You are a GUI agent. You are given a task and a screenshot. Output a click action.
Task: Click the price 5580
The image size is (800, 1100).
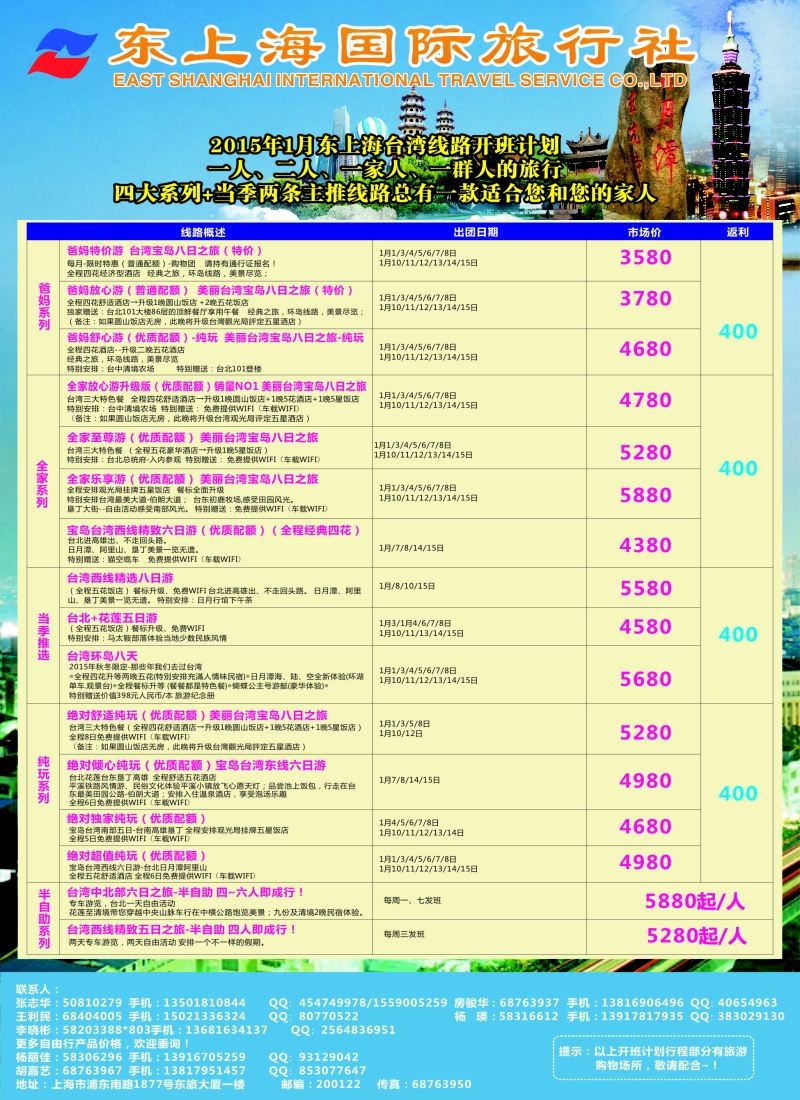(646, 589)
